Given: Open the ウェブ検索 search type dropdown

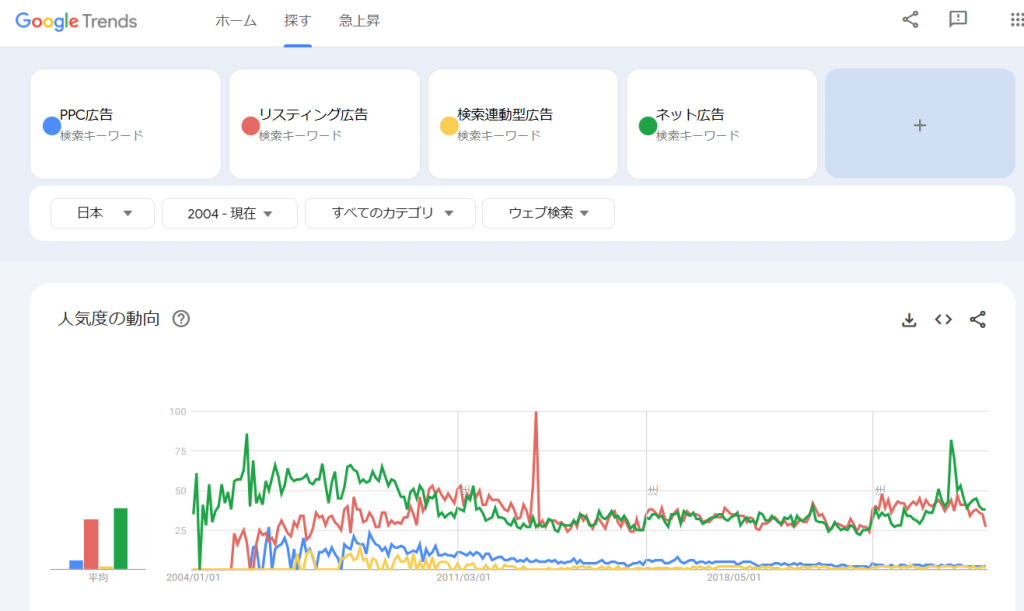Looking at the screenshot, I should (548, 213).
